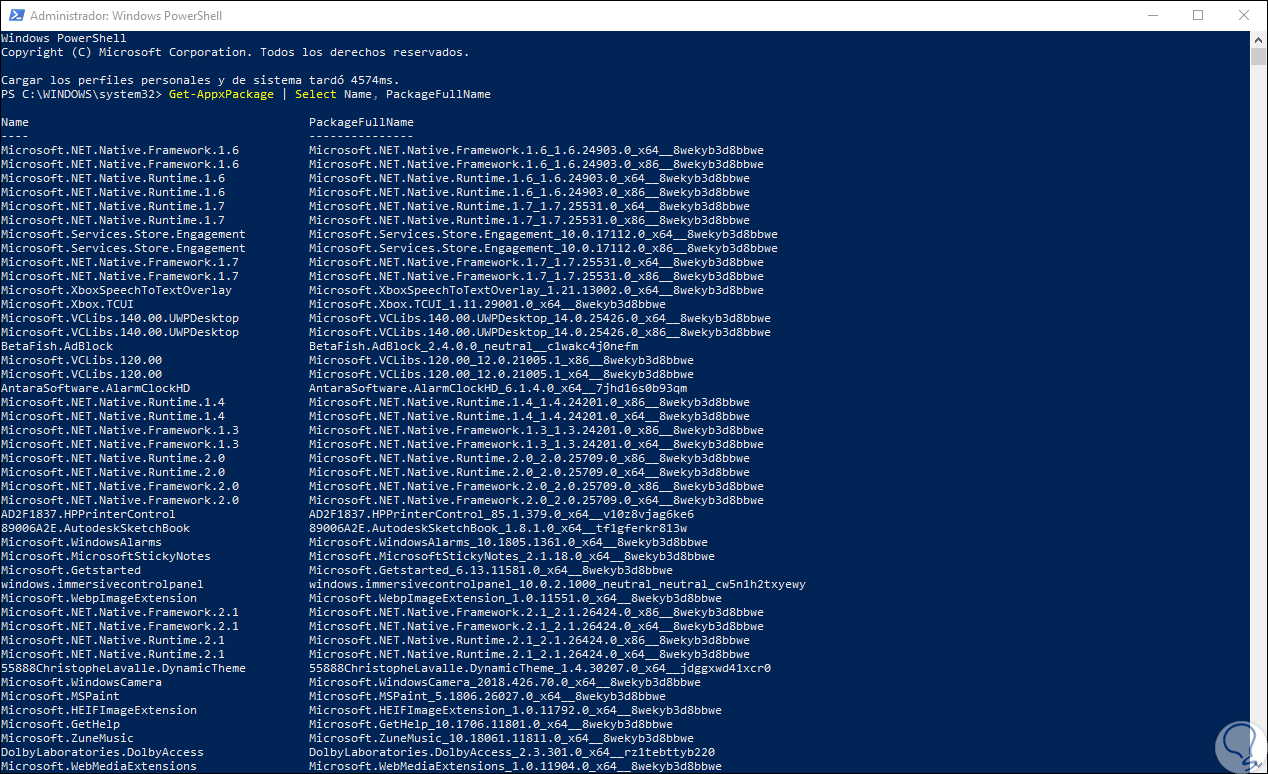Click 'Microsoft.MSPaint' name entry
Viewport: 1268px width, 774px height.
(60, 696)
